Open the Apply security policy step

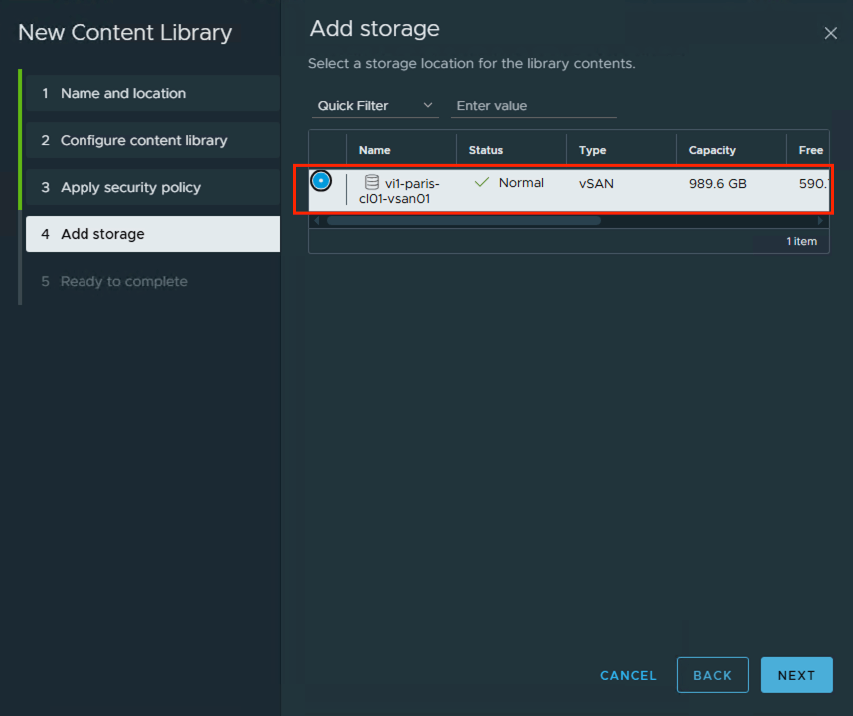pos(152,187)
